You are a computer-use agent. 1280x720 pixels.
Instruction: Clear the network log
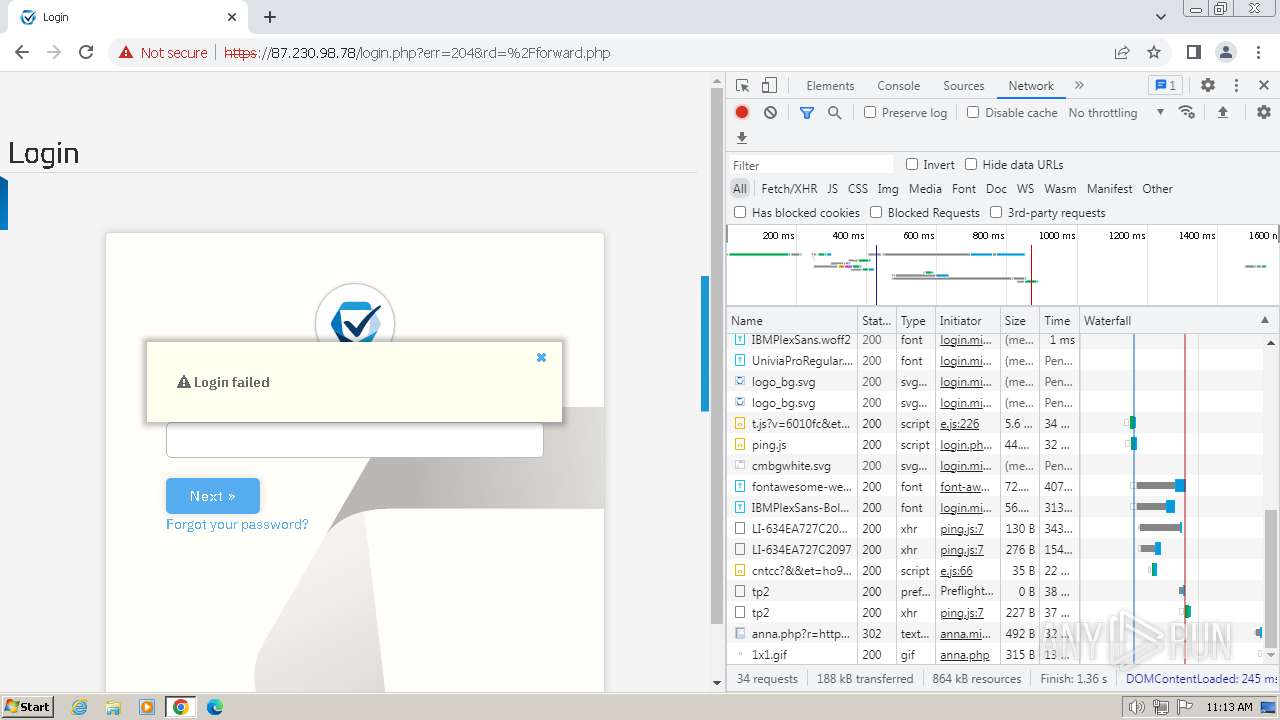[x=770, y=113]
